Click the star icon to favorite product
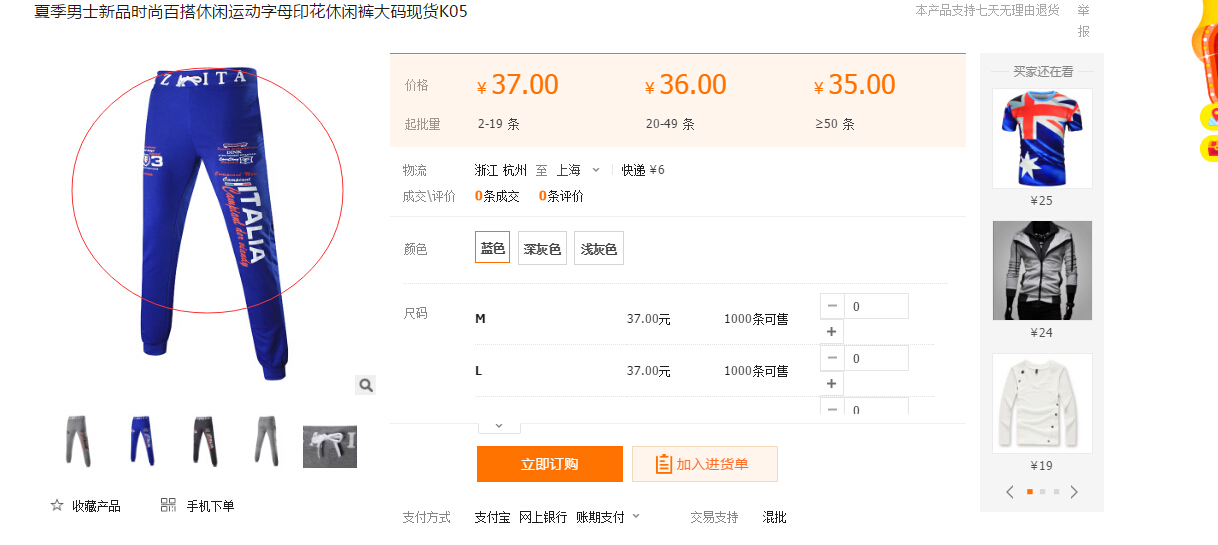 pyautogui.click(x=57, y=505)
